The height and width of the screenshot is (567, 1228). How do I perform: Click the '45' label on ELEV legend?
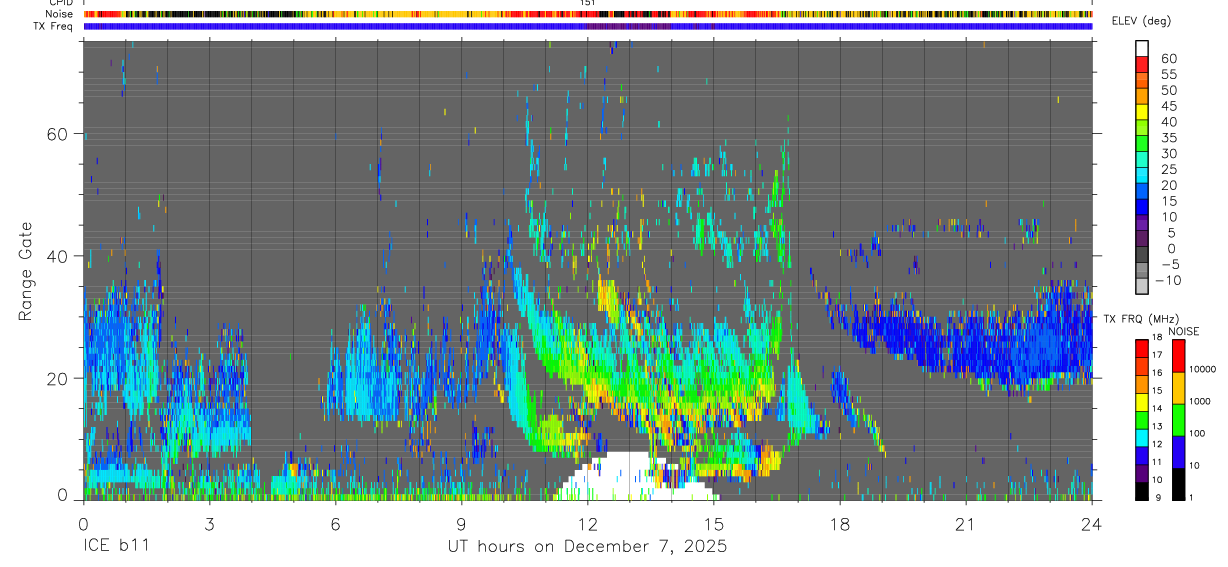(x=1168, y=106)
